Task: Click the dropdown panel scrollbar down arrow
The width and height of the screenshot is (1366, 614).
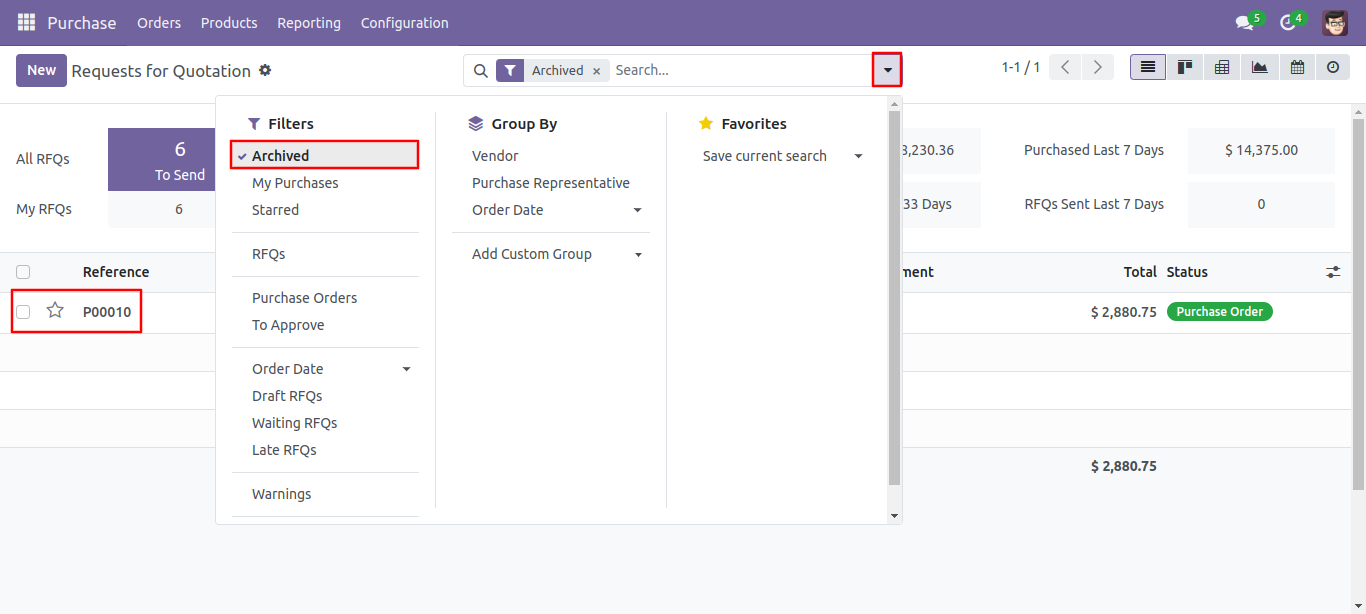Action: click(894, 516)
